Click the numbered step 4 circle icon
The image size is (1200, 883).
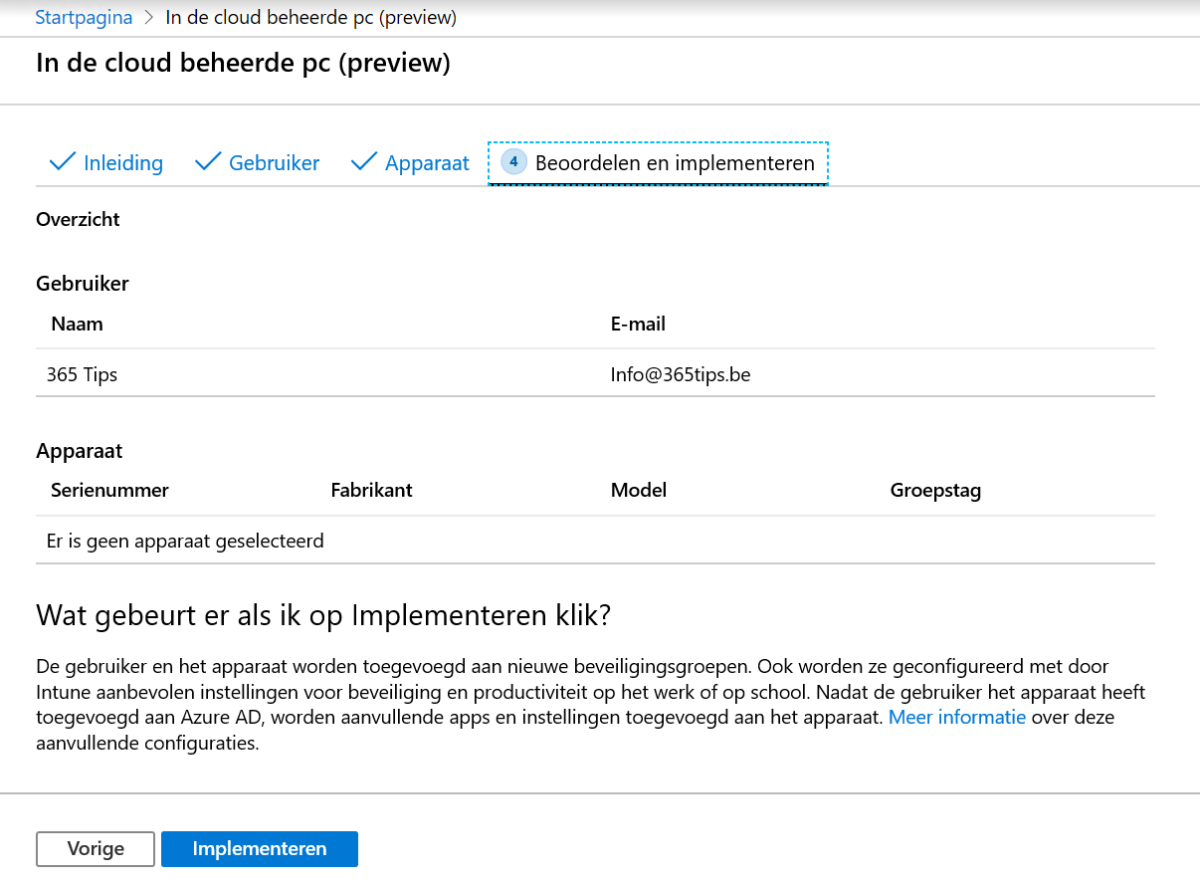tap(513, 161)
